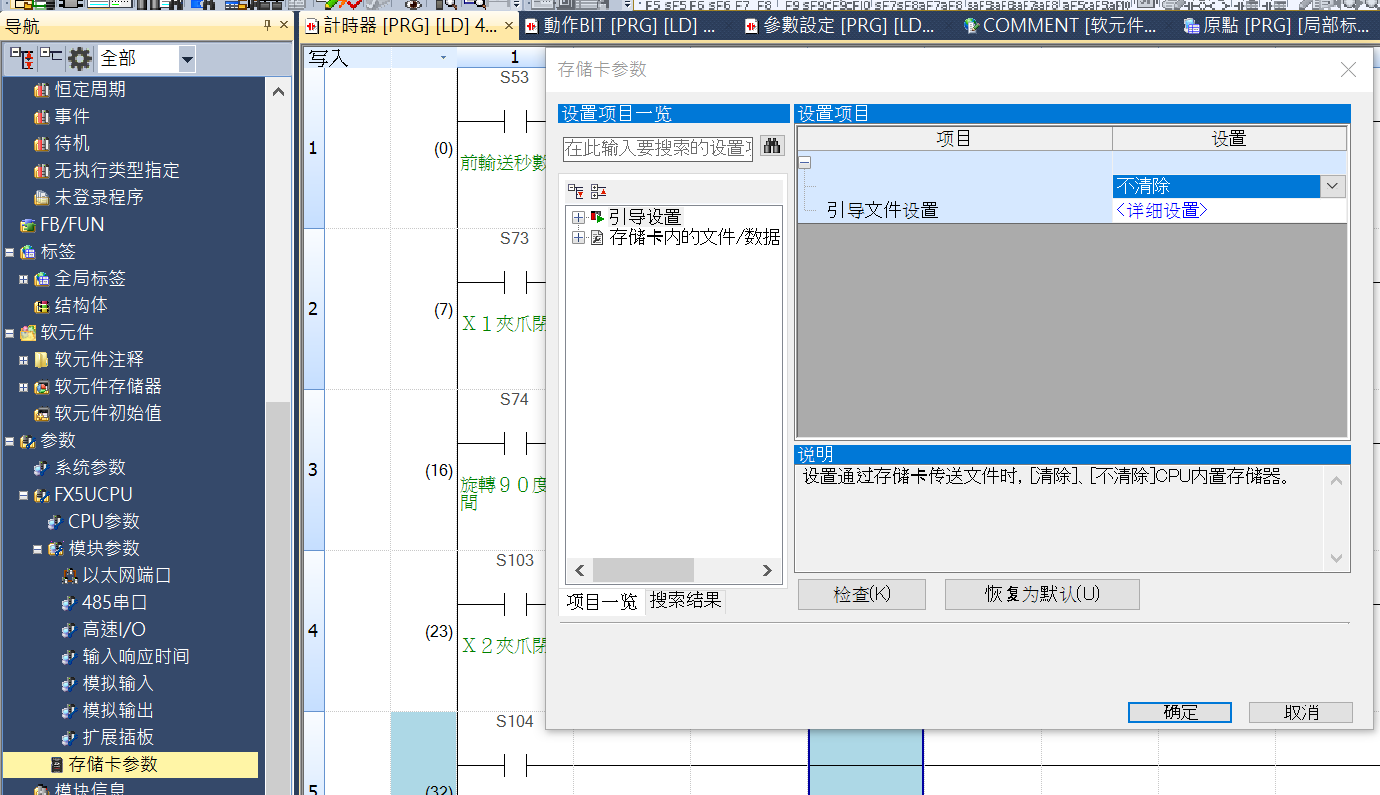Click expand-all icon in navigation toolbar

pos(22,59)
